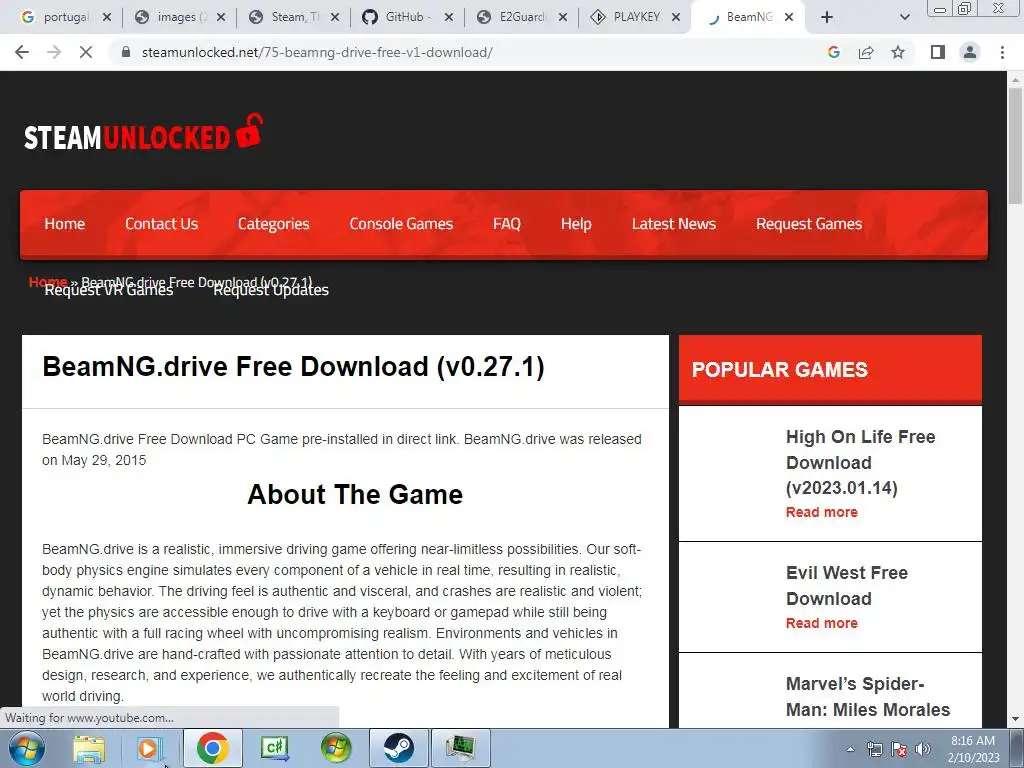Click the Google icon in address bar
Image resolution: width=1024 pixels, height=768 pixels.
[x=833, y=52]
